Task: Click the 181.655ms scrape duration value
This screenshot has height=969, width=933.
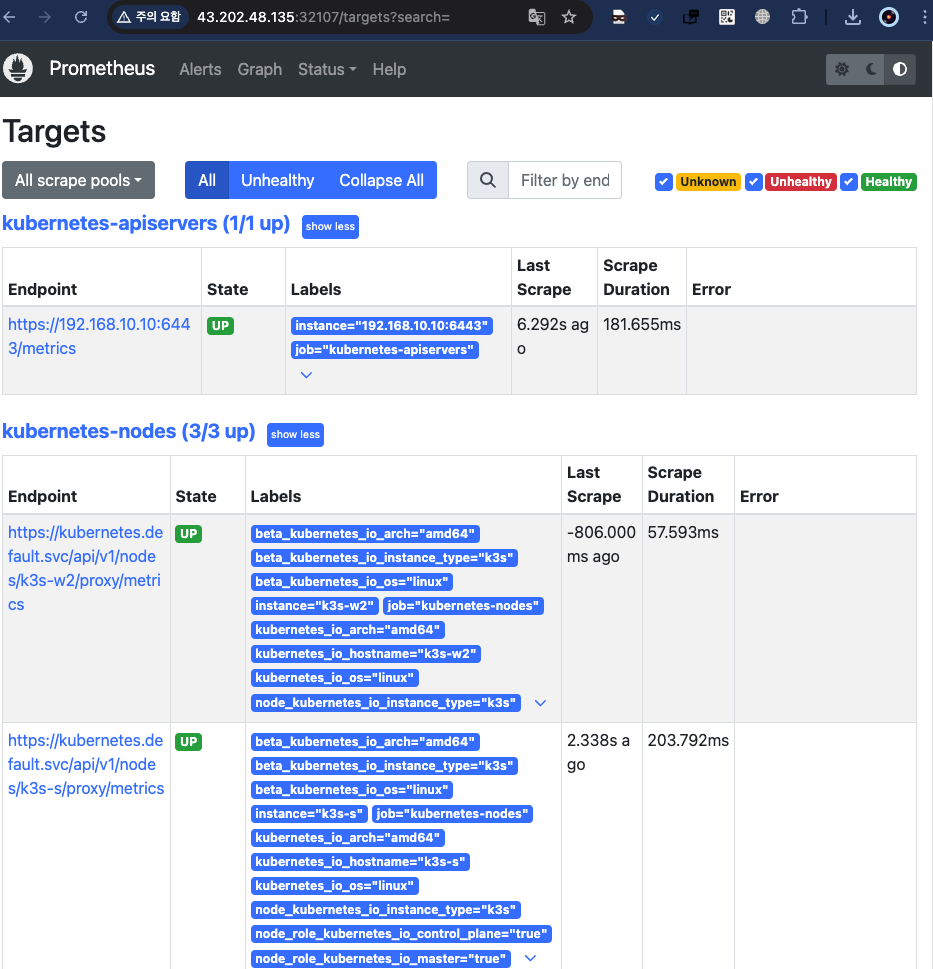Action: coord(641,324)
